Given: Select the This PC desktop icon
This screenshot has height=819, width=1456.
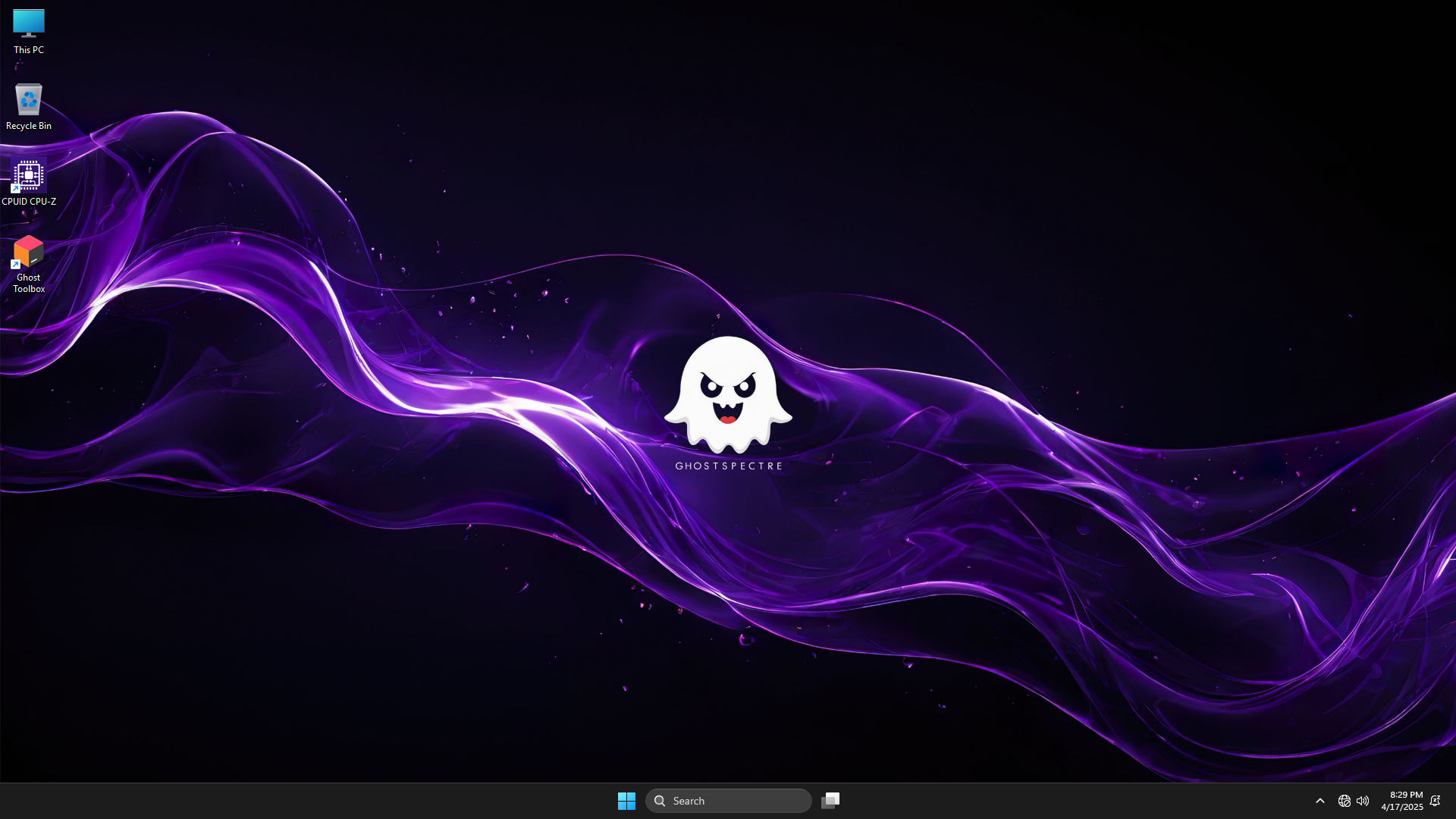Looking at the screenshot, I should 29,24.
